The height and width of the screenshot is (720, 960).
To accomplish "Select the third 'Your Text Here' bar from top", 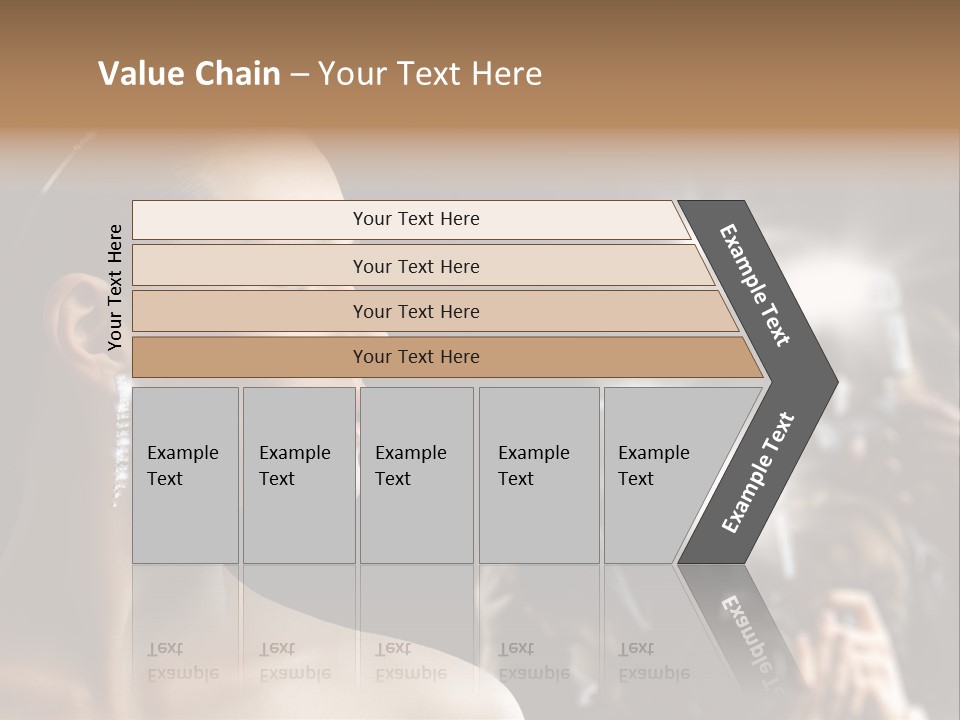I will 416,311.
